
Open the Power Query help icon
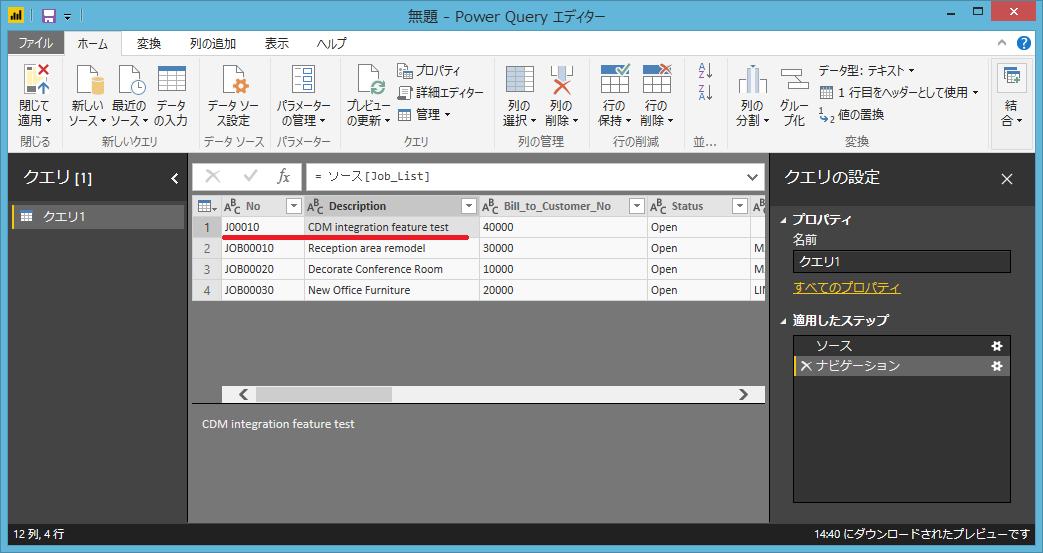coord(1024,43)
